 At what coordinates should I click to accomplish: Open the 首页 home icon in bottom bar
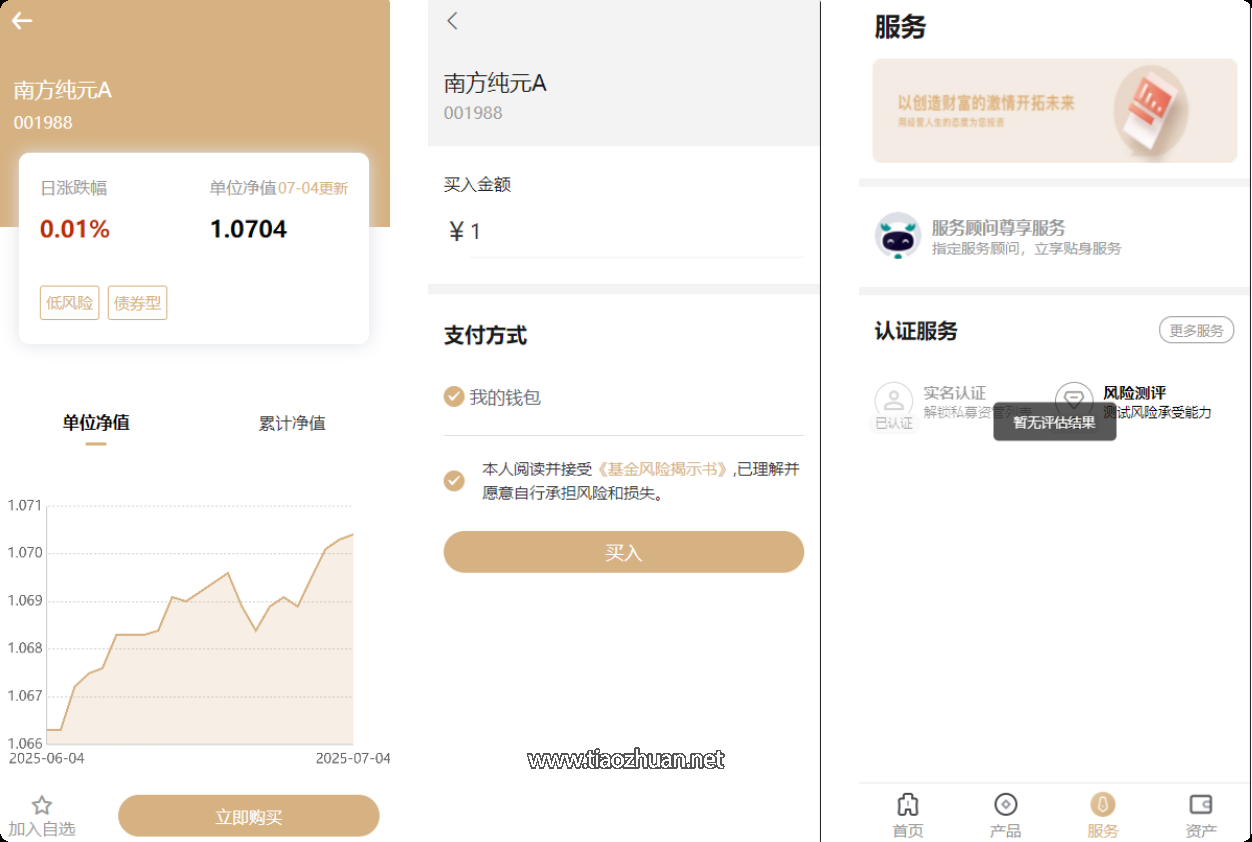click(908, 804)
